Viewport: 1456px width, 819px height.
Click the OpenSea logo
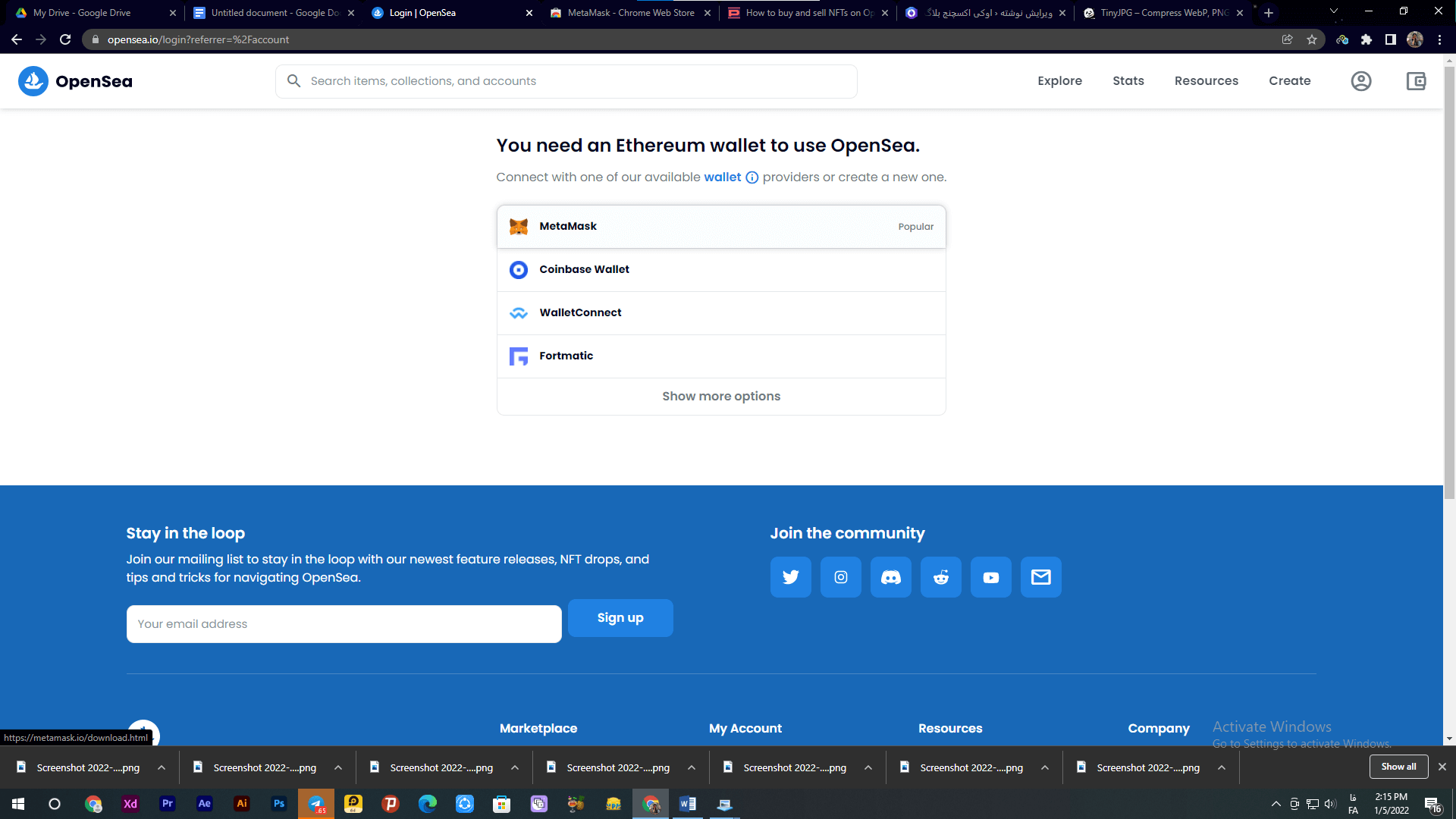75,81
